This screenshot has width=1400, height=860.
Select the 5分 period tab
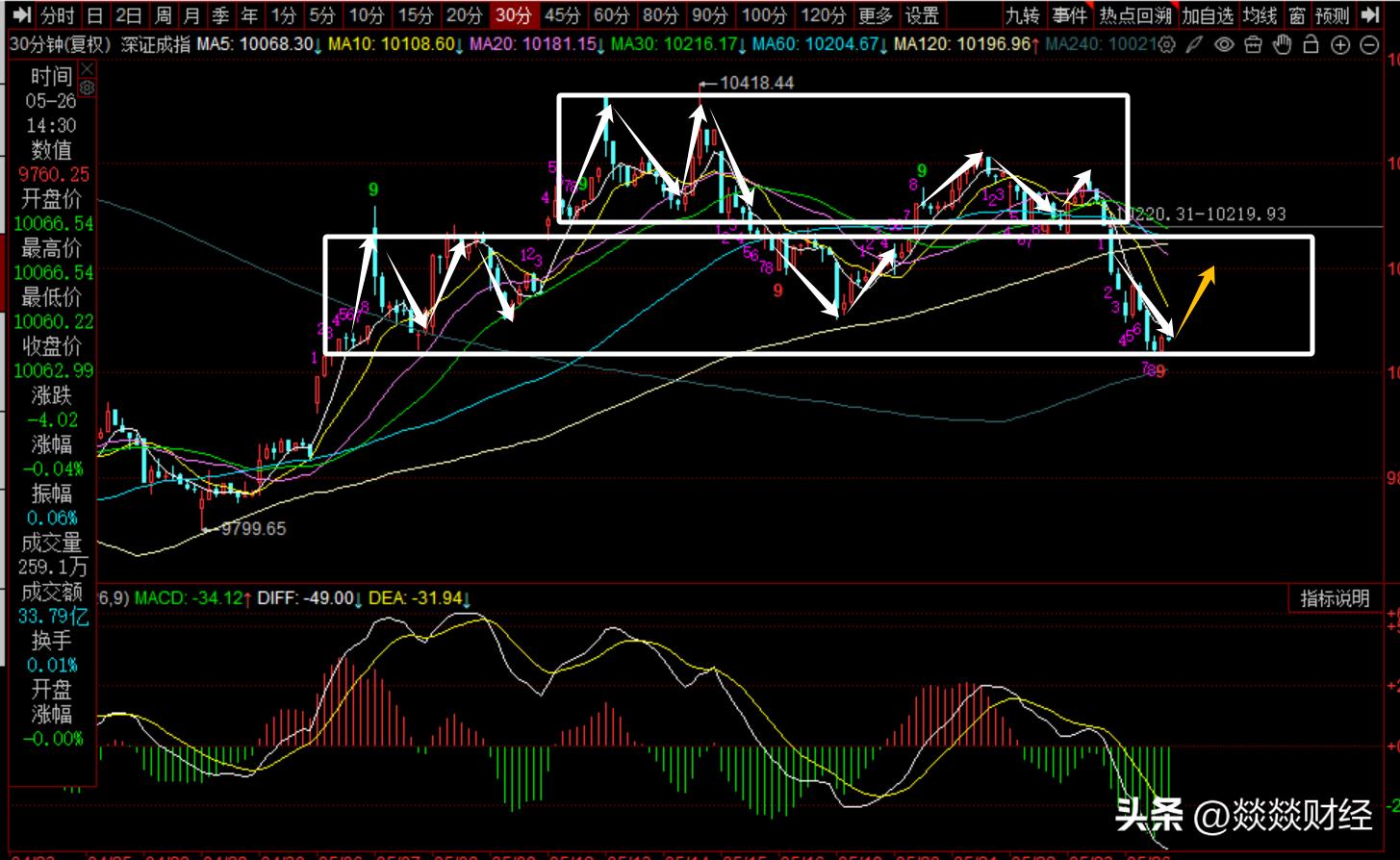pos(323,15)
